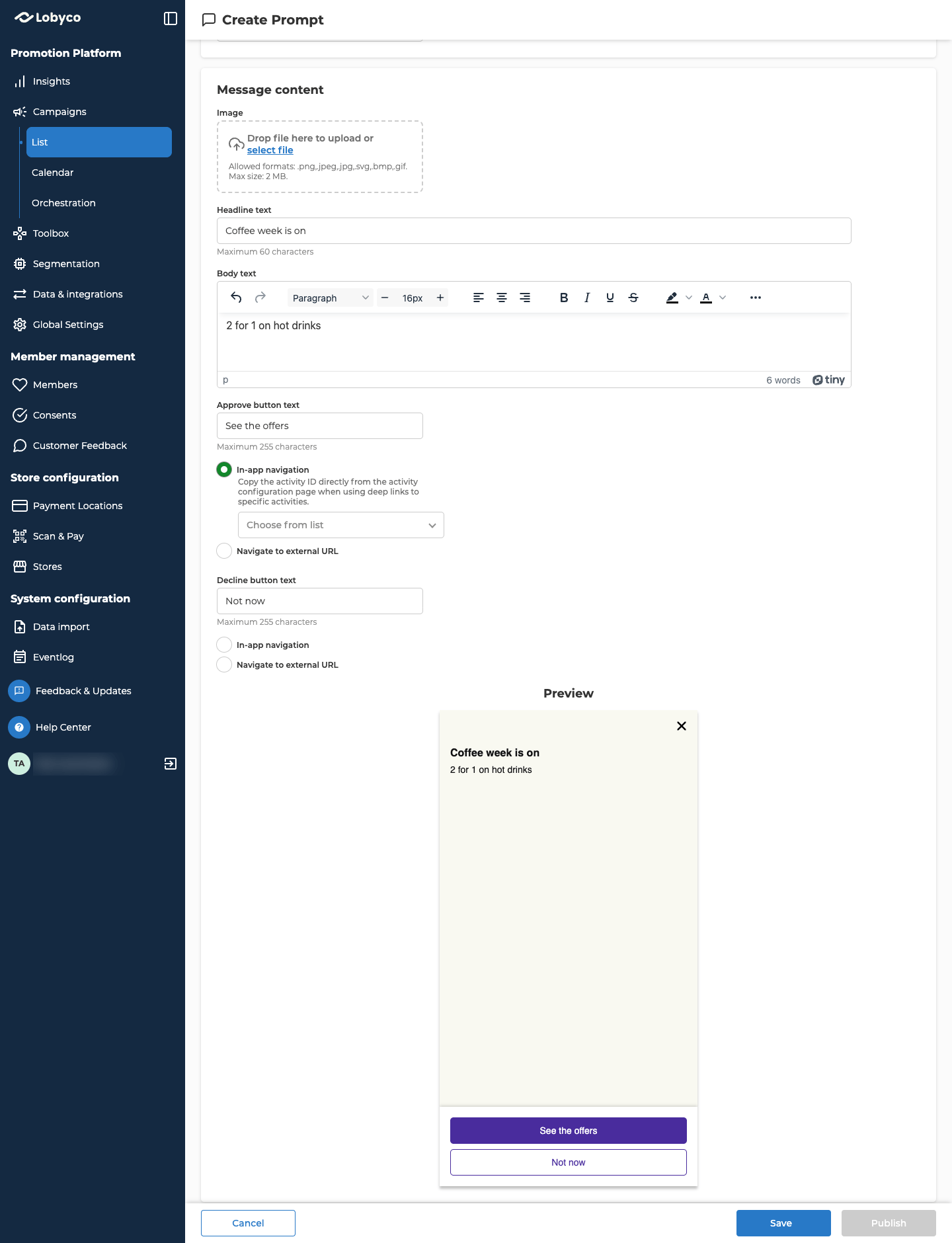Viewport: 952px width, 1243px height.
Task: Increase the font size with the plus button
Action: pyautogui.click(x=440, y=298)
